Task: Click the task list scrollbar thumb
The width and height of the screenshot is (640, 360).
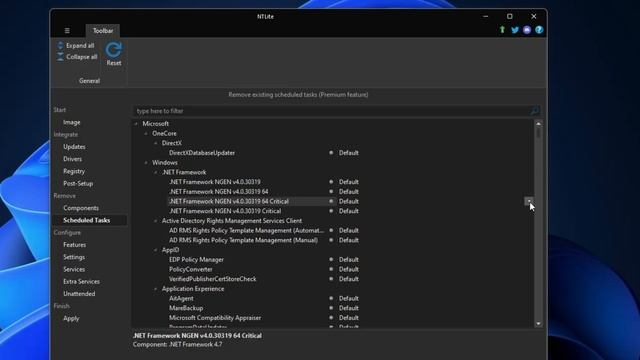Action: [538, 133]
